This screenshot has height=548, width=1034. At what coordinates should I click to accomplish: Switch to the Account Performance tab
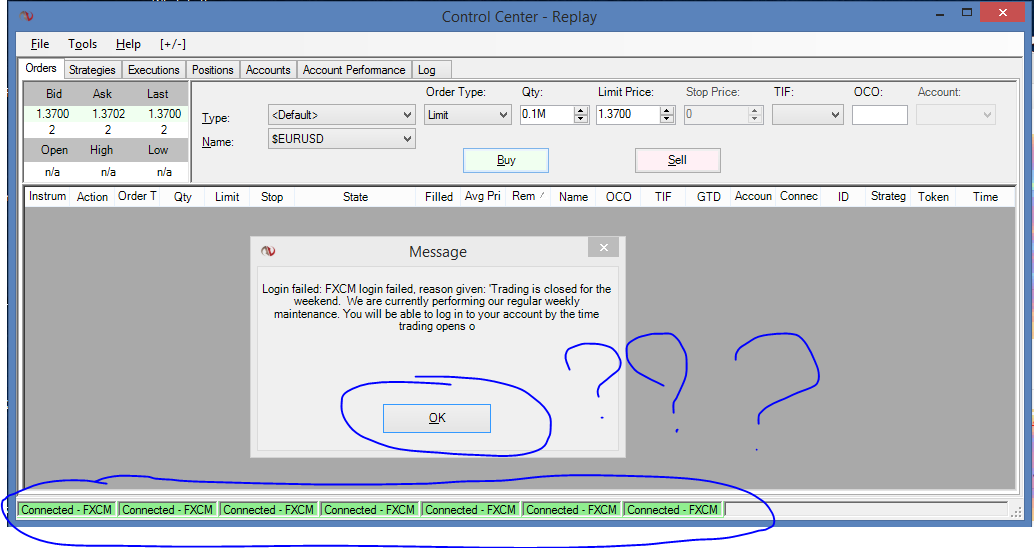click(354, 70)
